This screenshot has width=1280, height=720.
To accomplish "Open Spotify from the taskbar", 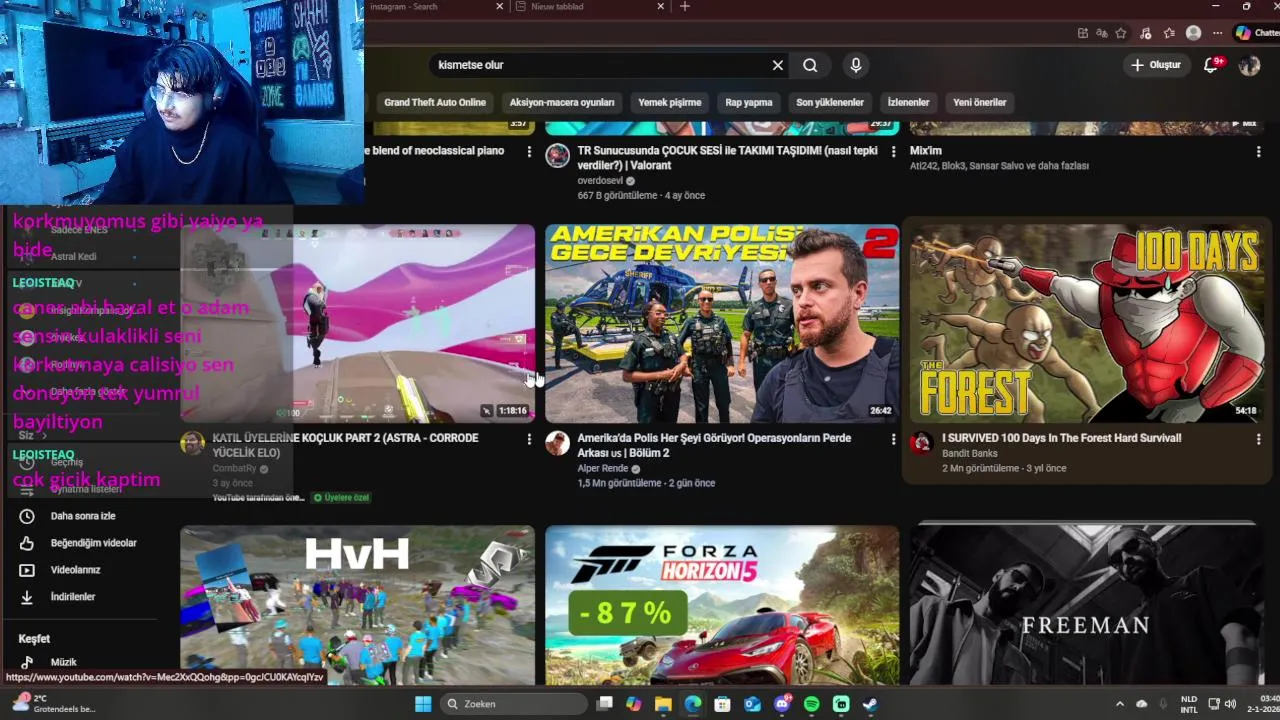I will [x=811, y=704].
